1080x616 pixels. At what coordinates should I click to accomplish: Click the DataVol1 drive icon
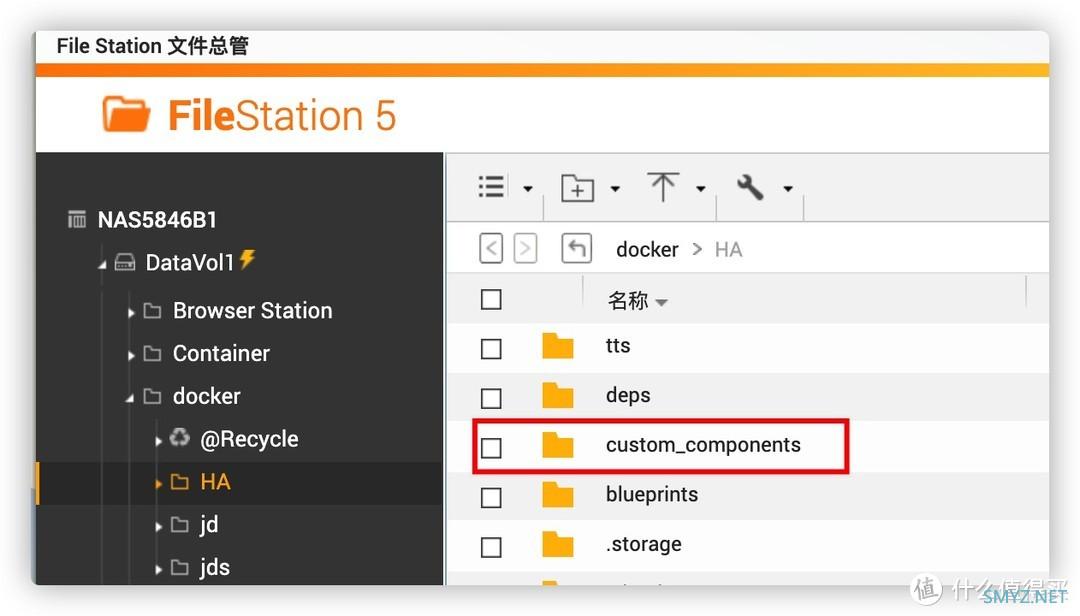tap(125, 262)
